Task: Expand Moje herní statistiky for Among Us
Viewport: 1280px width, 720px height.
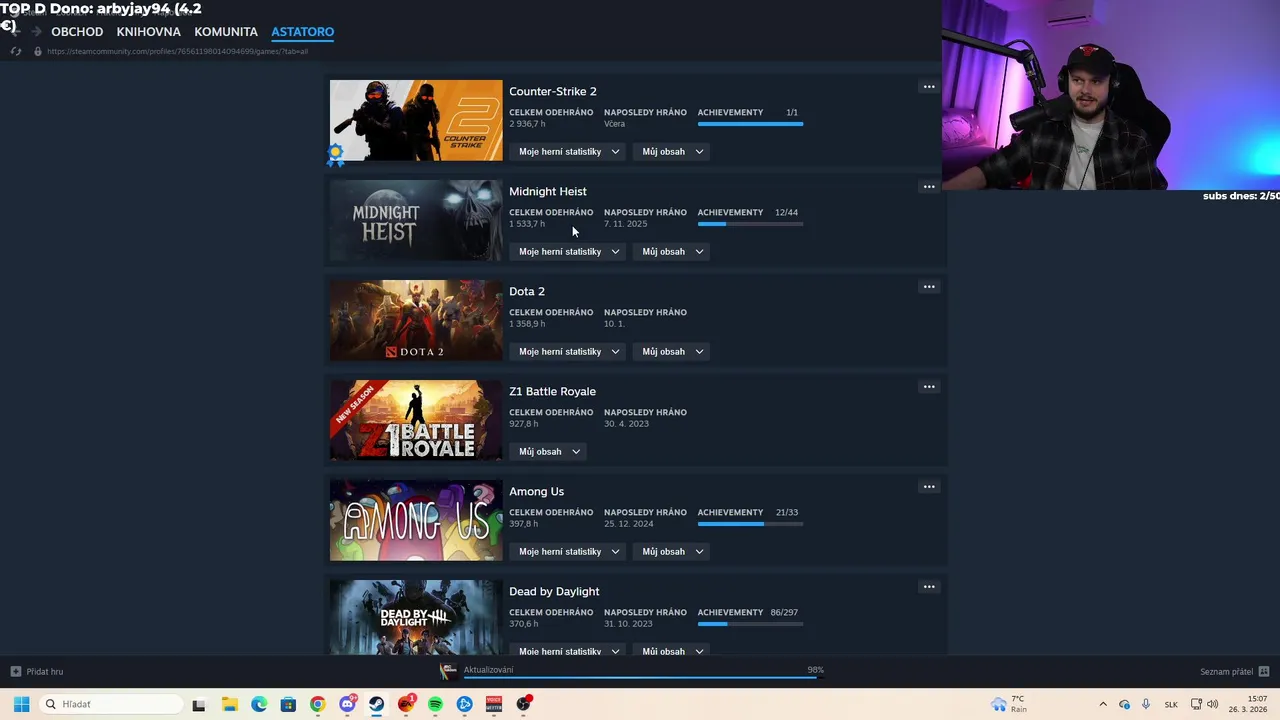Action: (569, 552)
